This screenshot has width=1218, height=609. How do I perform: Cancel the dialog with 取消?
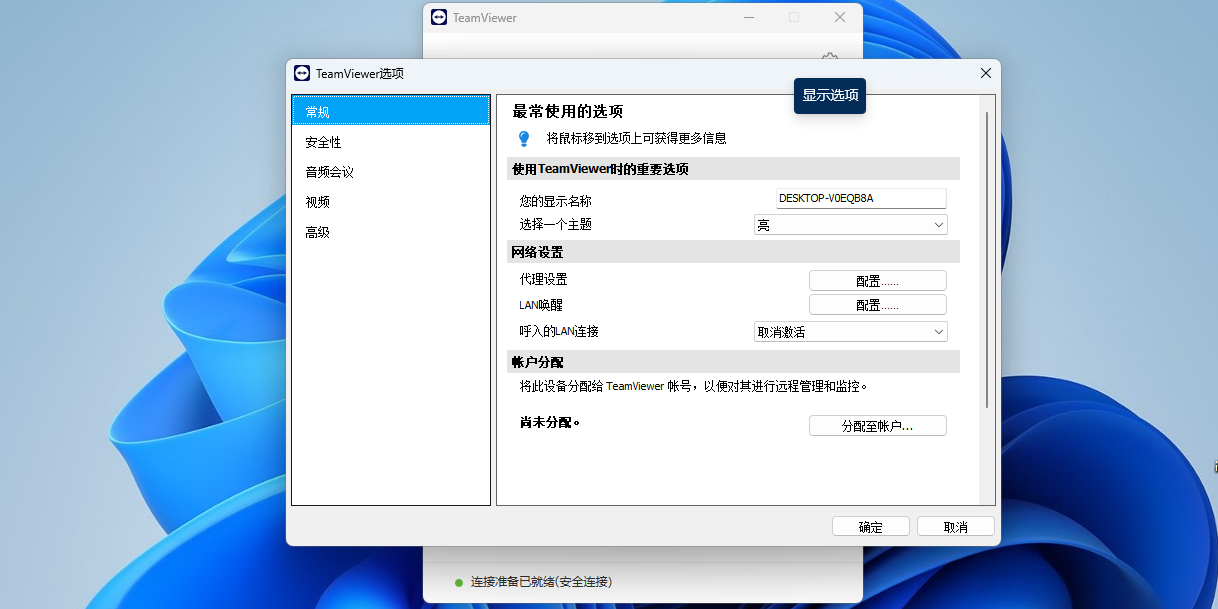tap(955, 525)
